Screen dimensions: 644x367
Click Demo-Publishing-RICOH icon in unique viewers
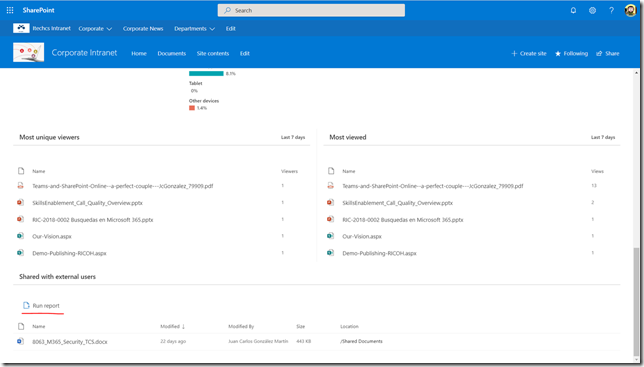pyautogui.click(x=20, y=253)
